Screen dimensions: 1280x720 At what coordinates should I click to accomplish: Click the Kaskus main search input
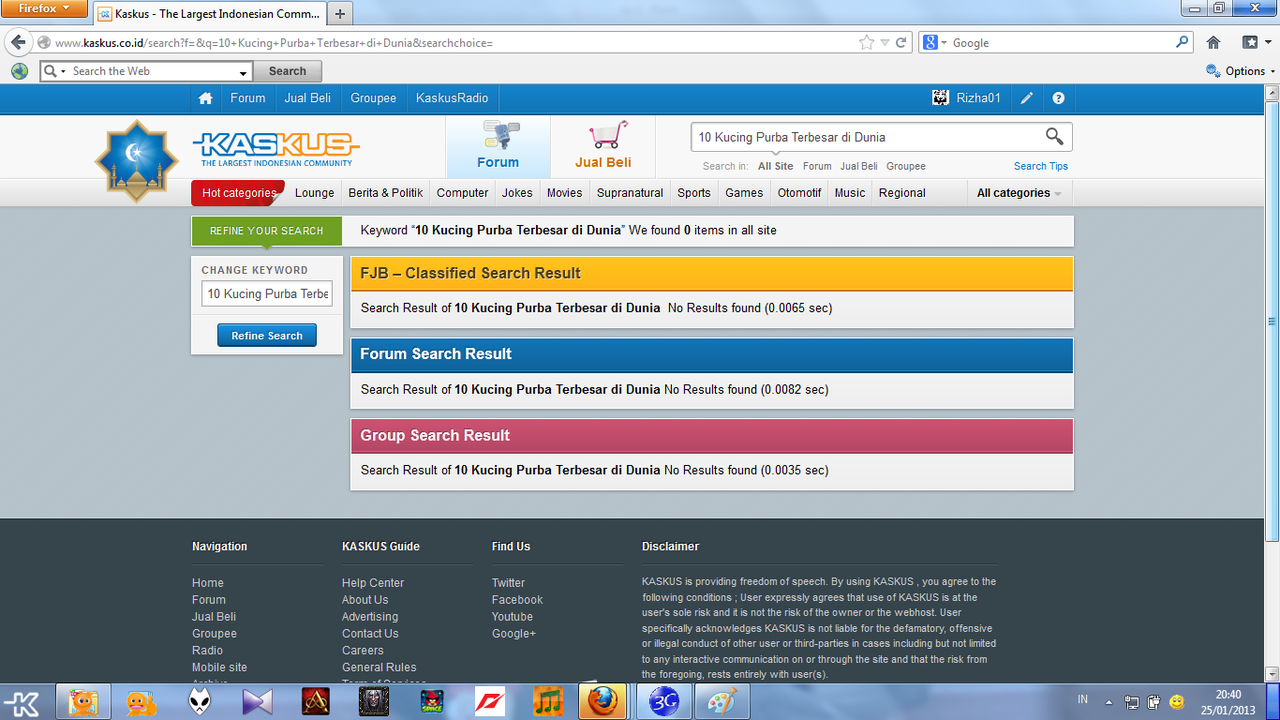coord(865,137)
